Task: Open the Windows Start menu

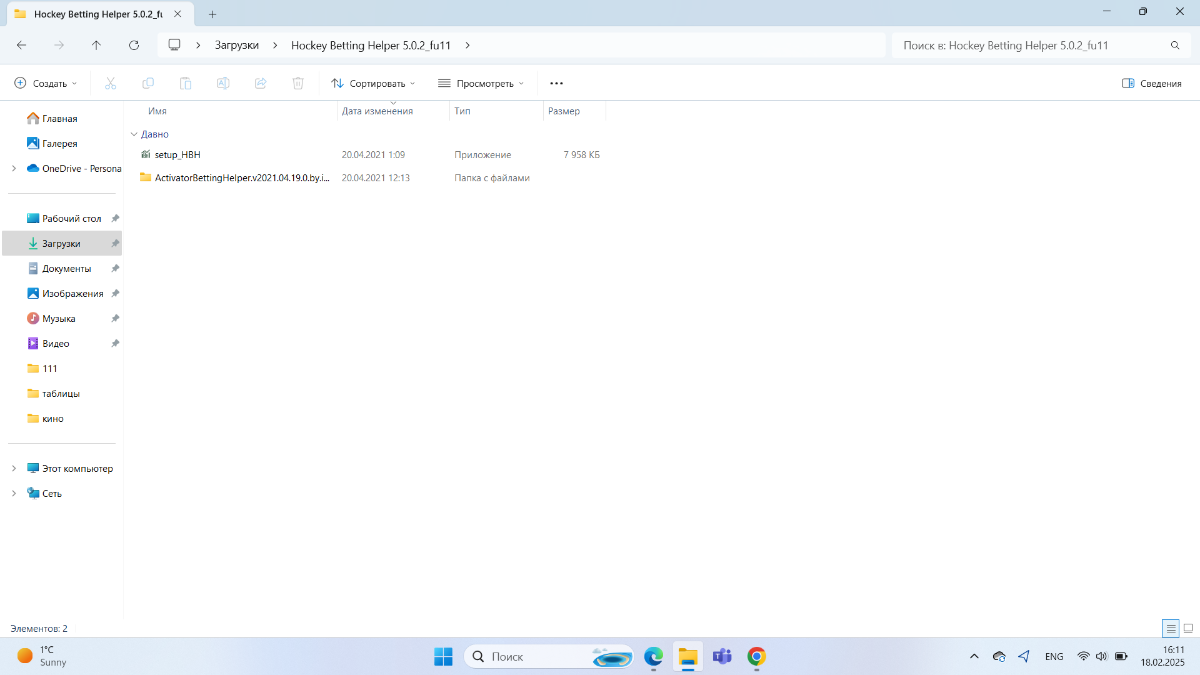Action: click(x=443, y=656)
